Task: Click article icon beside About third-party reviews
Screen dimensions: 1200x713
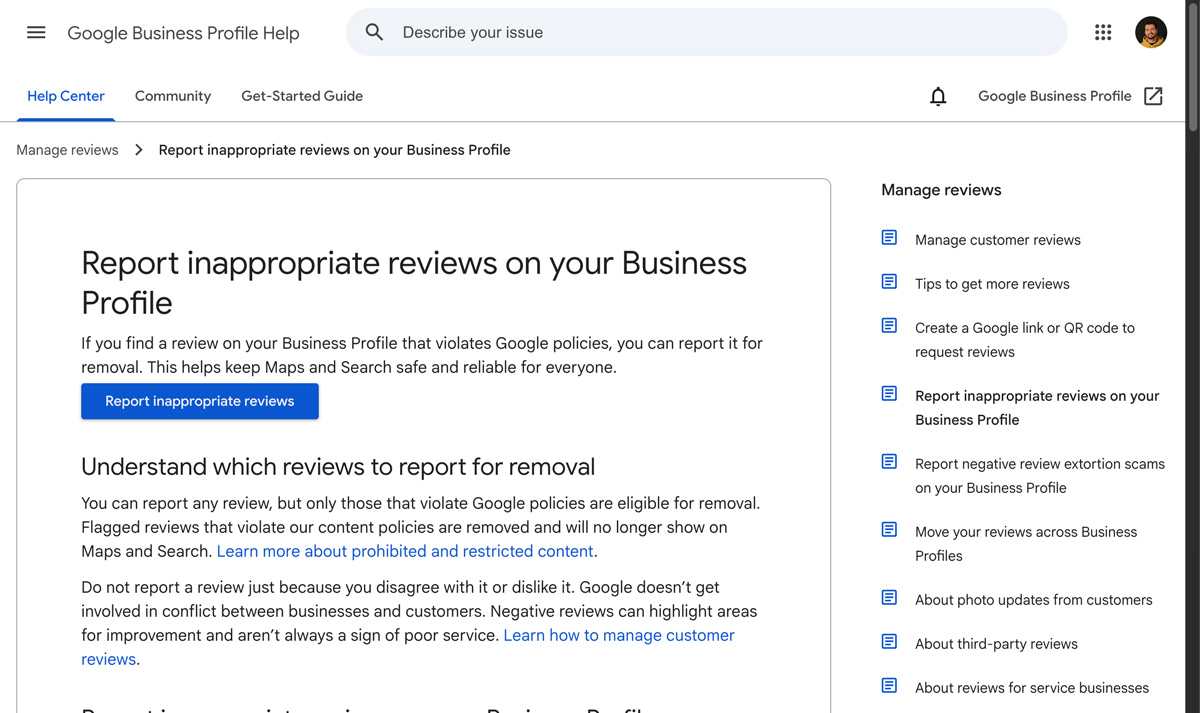Action: pos(889,642)
